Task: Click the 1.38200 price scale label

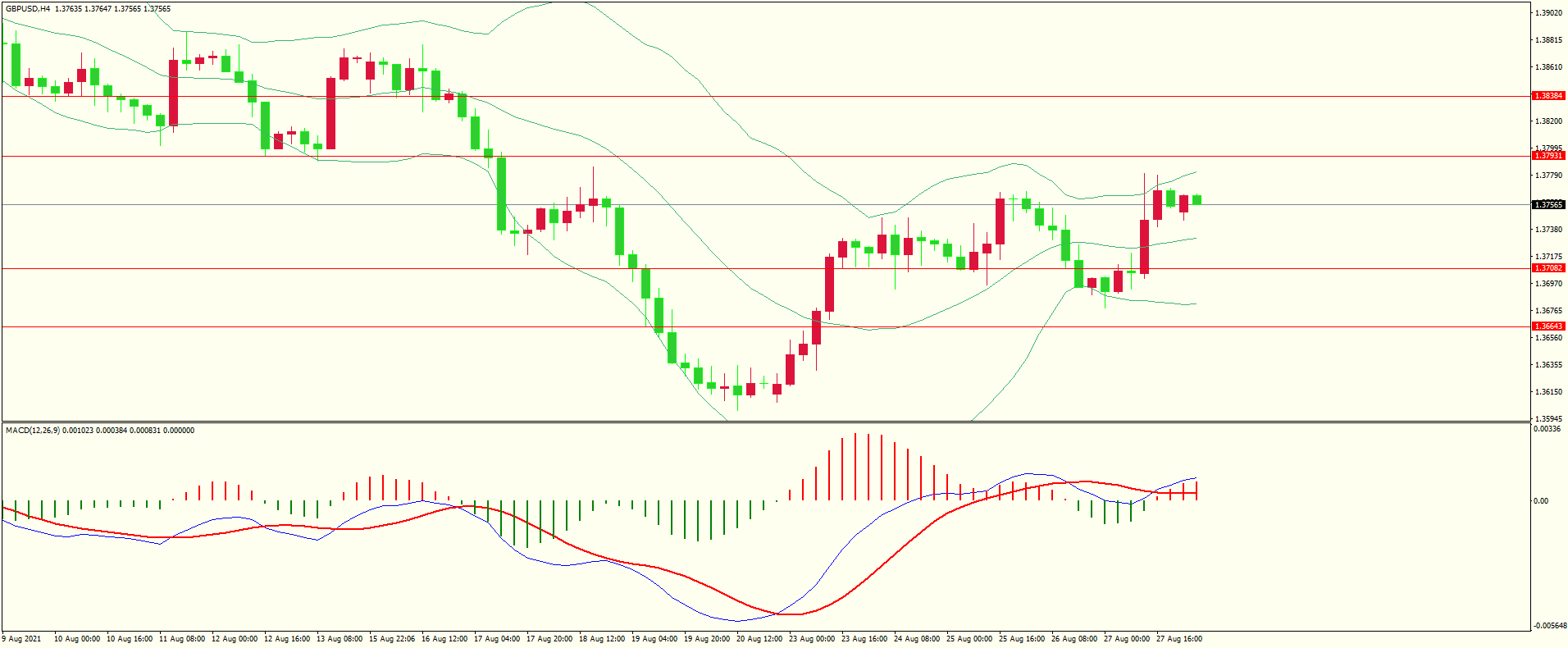Action: pyautogui.click(x=1548, y=121)
